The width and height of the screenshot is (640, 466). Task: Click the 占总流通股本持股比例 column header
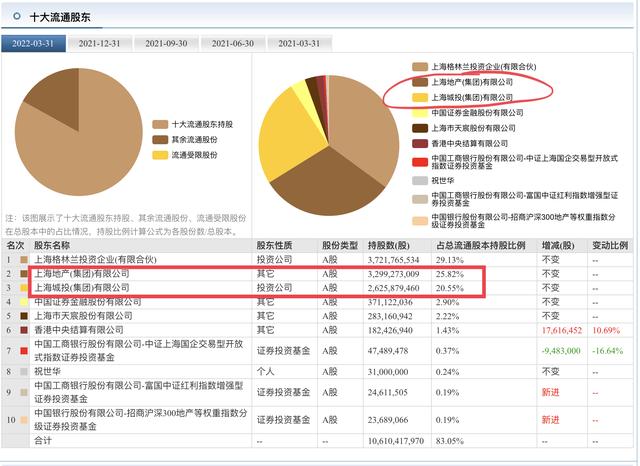(x=480, y=245)
